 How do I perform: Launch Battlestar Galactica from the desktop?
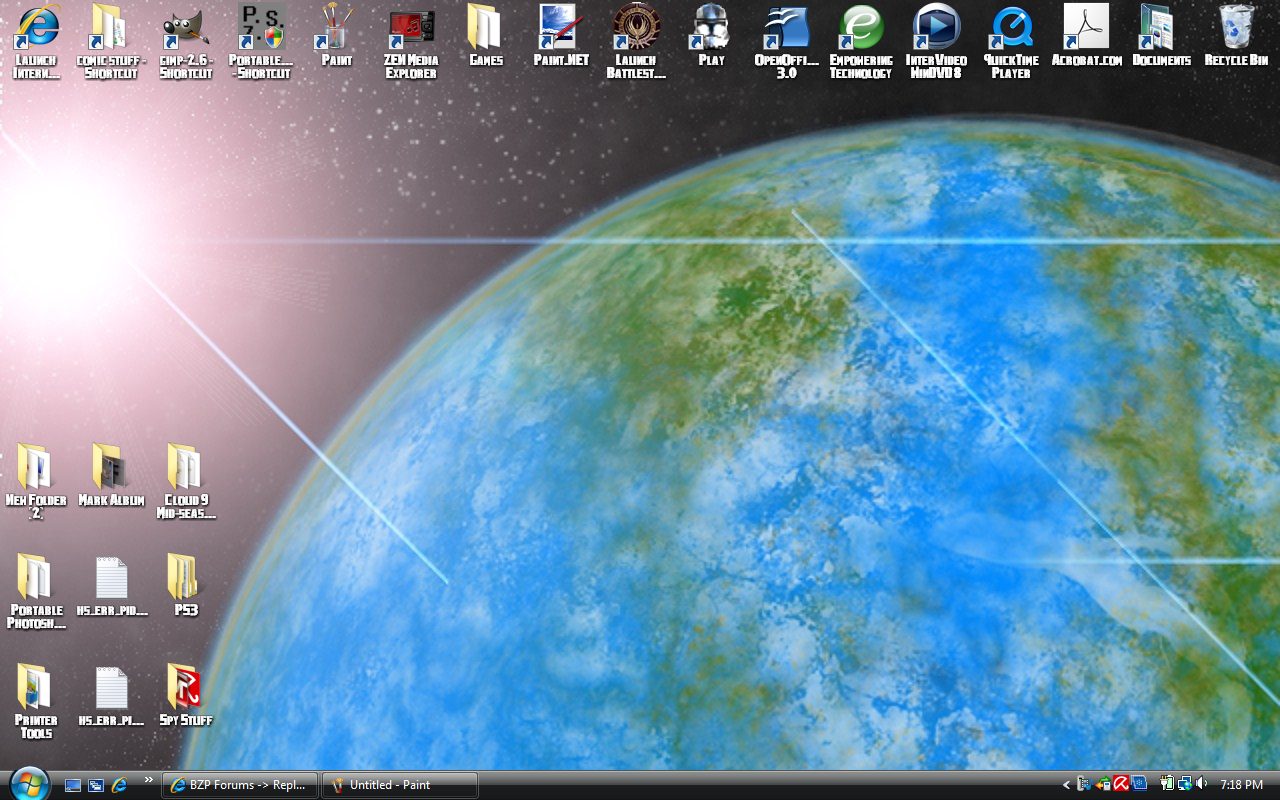click(x=635, y=30)
